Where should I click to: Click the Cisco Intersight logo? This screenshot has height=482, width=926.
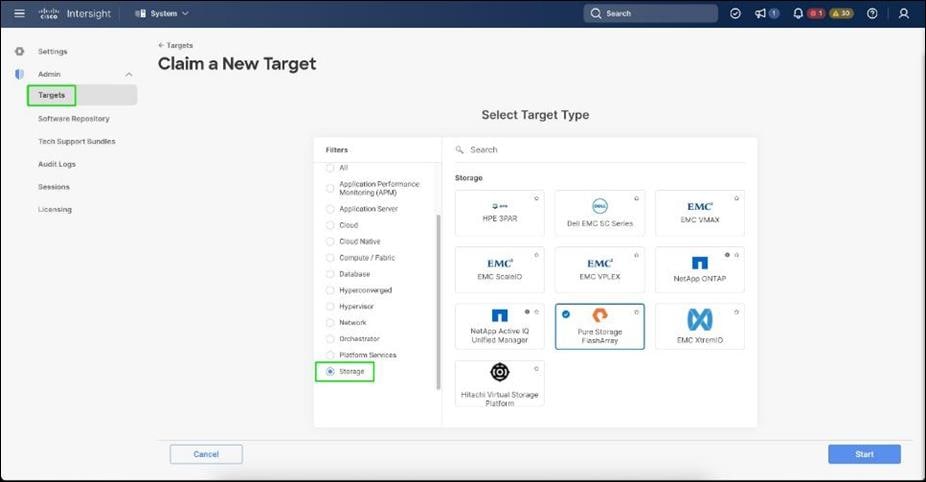(74, 13)
